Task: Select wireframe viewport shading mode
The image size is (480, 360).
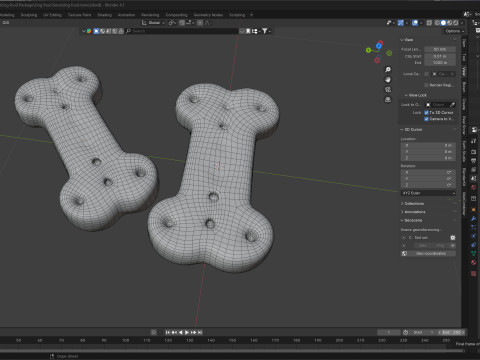Action: pyautogui.click(x=437, y=23)
